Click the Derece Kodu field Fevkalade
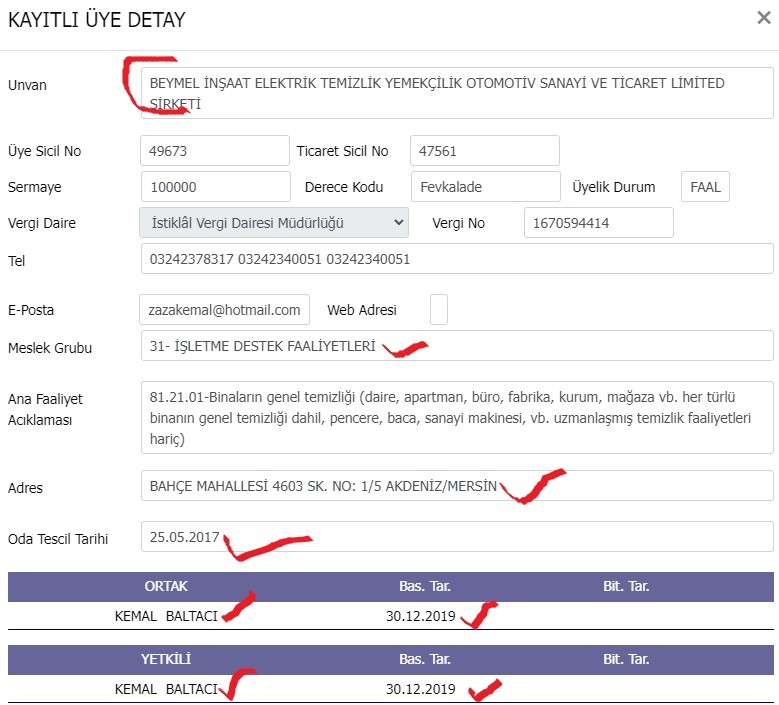The image size is (779, 705). tap(485, 187)
